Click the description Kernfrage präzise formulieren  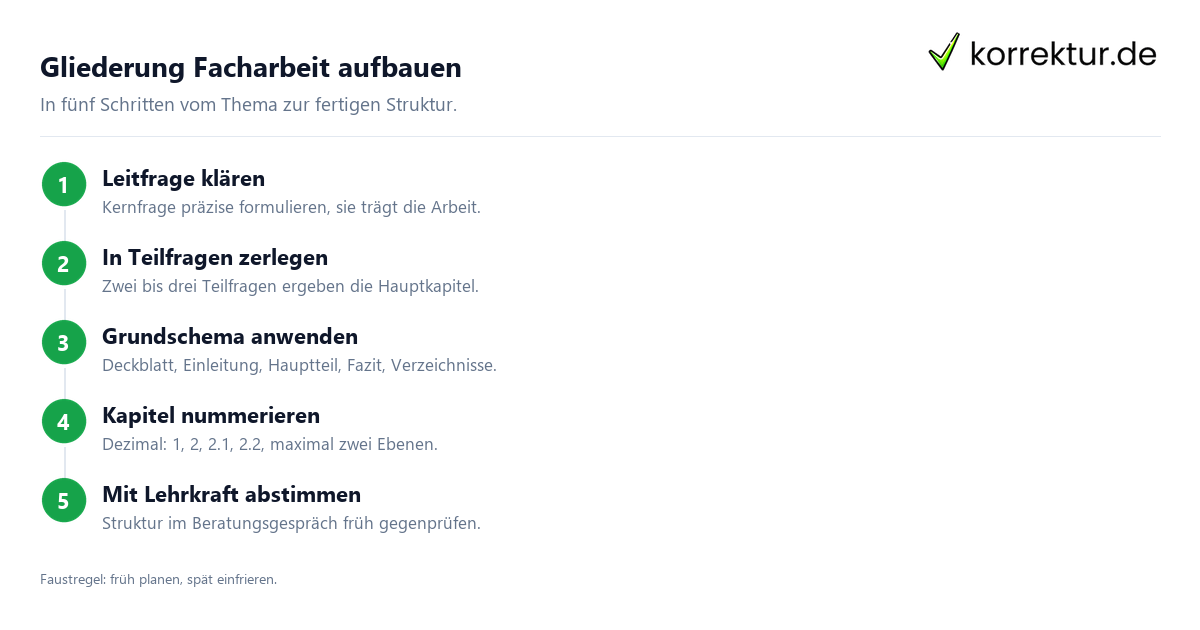pyautogui.click(x=291, y=208)
